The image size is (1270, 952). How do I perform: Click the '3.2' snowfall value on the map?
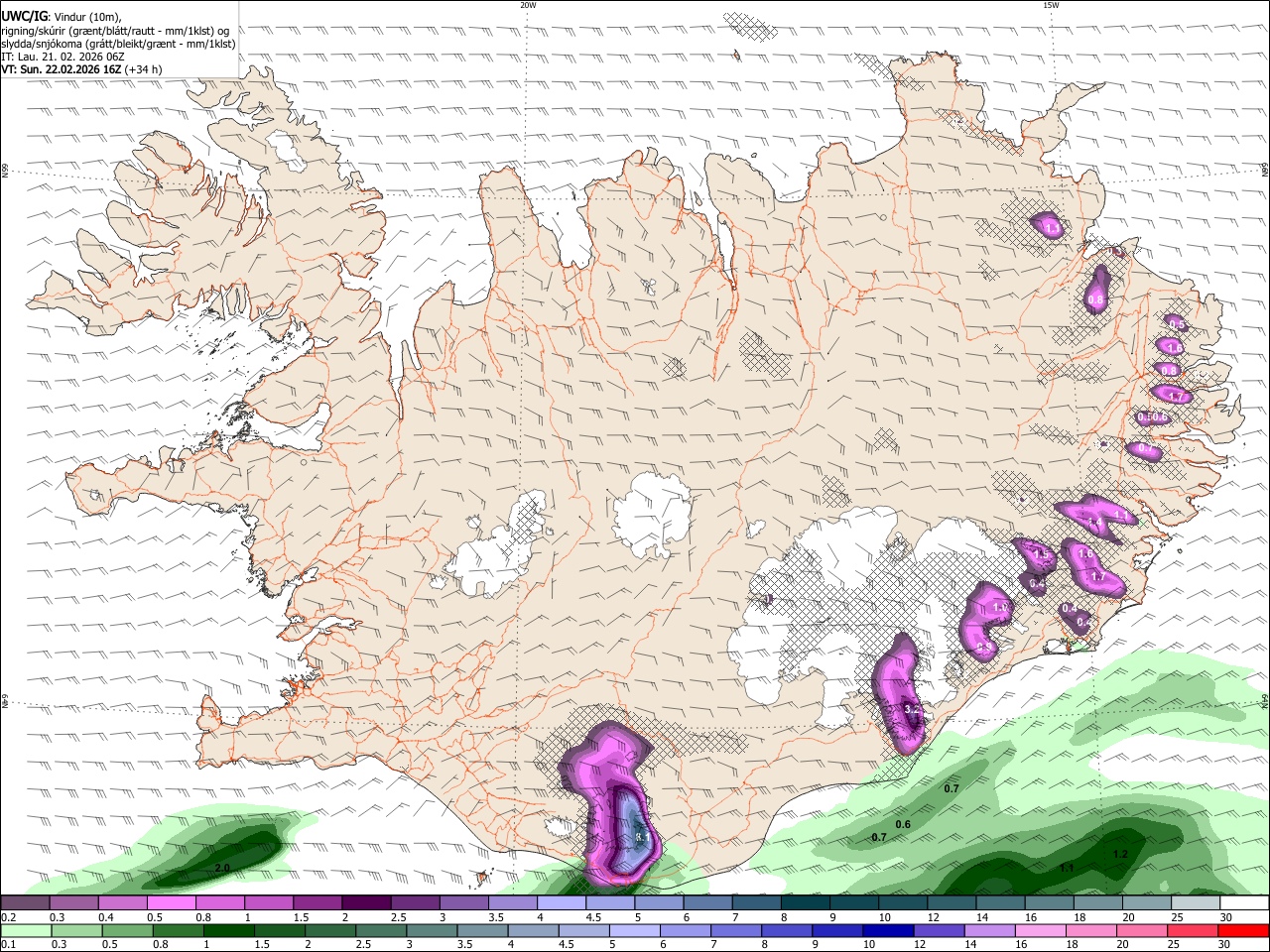tap(914, 710)
